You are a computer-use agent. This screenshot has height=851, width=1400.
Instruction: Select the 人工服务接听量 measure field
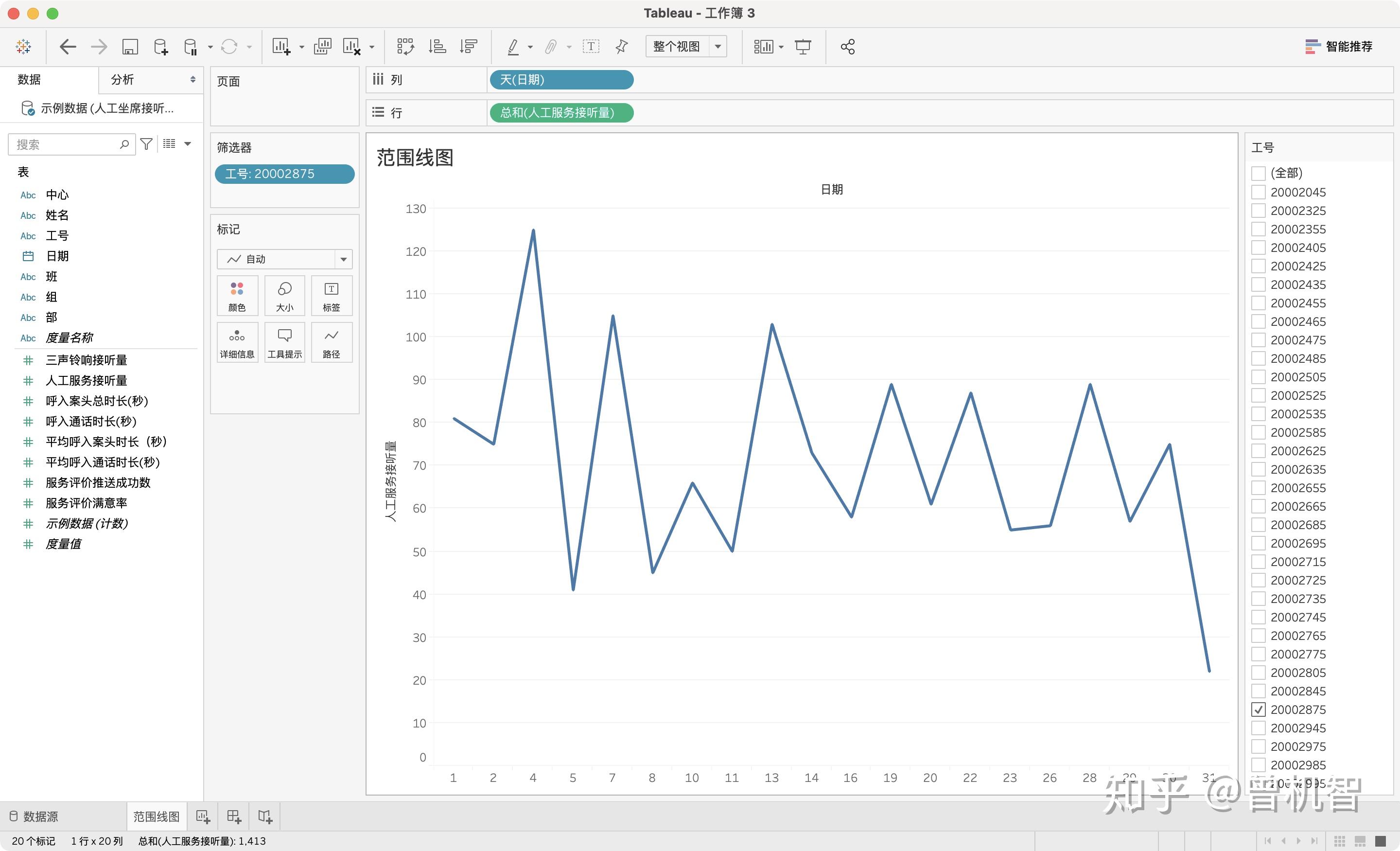87,380
